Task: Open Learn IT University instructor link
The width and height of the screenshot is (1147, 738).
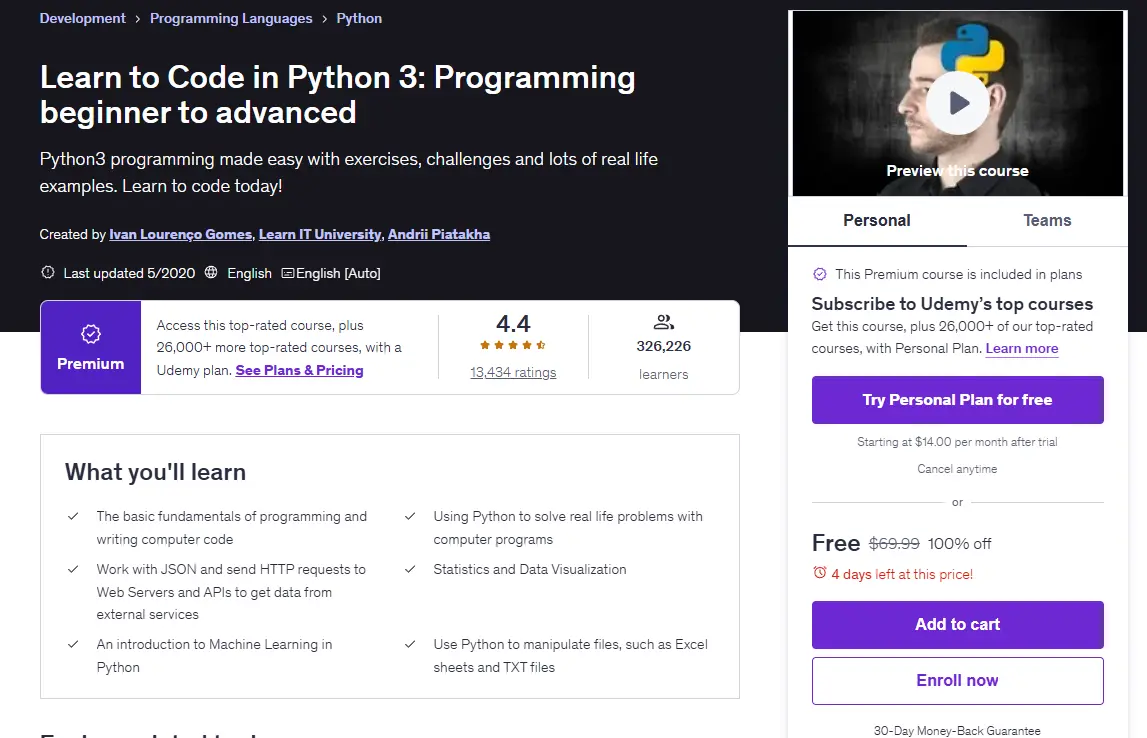Action: [320, 234]
